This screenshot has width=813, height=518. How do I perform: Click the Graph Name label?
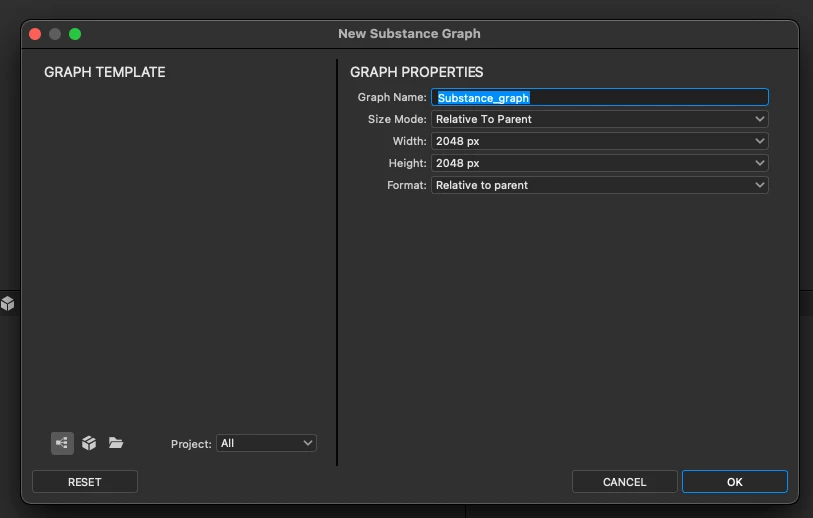pos(392,97)
